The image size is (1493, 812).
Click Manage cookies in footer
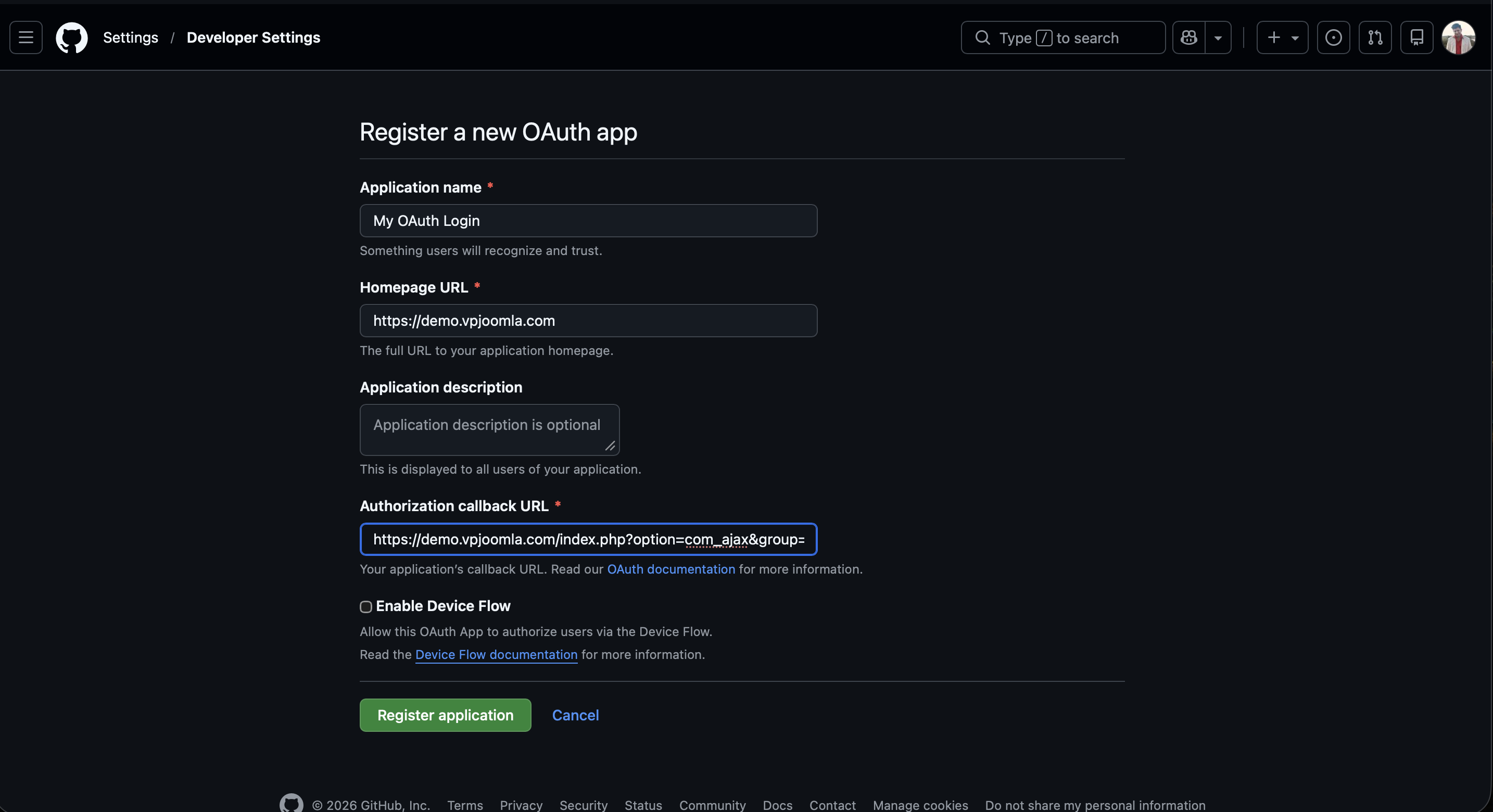[920, 805]
